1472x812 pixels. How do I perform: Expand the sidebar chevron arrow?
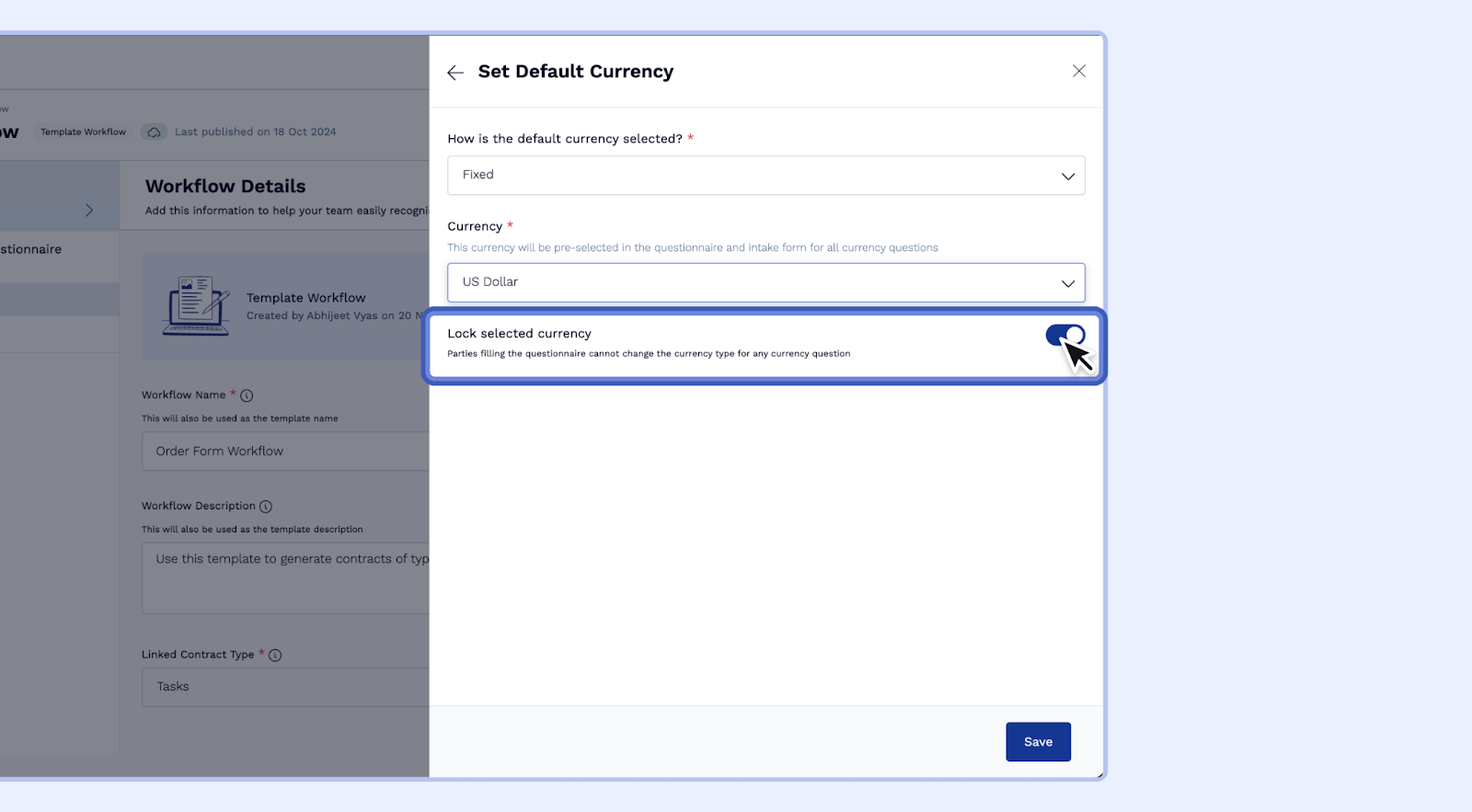(x=89, y=211)
